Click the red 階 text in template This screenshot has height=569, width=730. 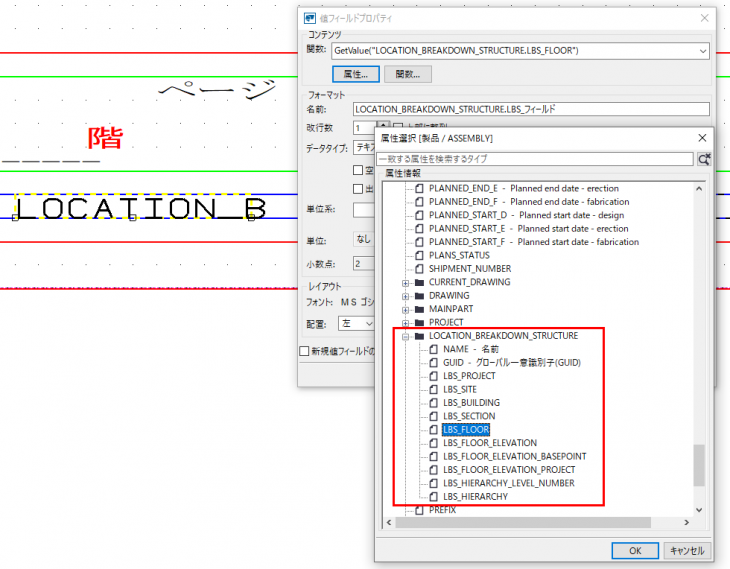[105, 138]
